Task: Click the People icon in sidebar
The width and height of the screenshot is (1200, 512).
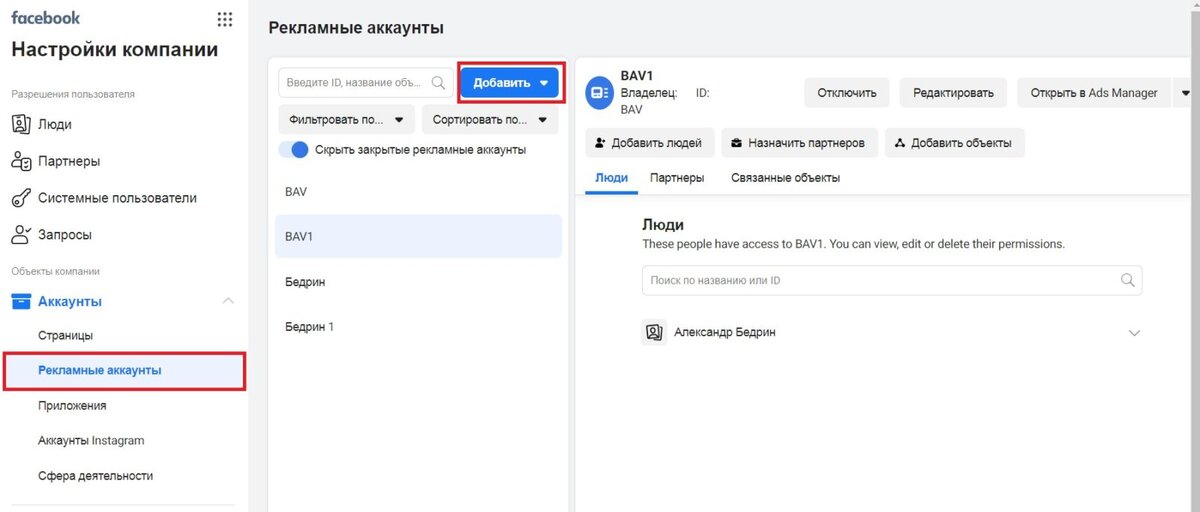Action: (x=21, y=125)
